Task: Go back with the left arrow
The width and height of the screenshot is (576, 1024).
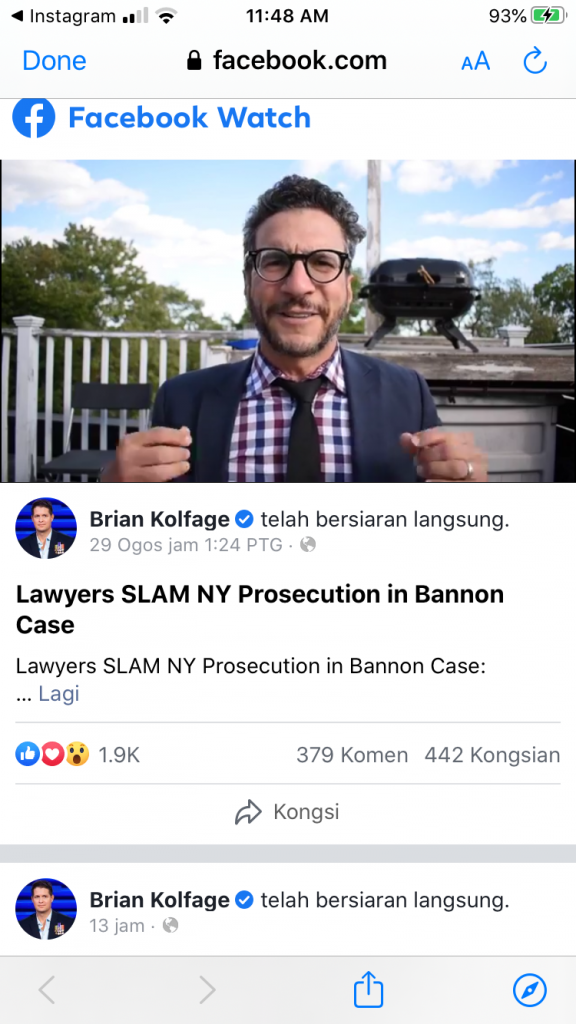Action: coord(46,990)
